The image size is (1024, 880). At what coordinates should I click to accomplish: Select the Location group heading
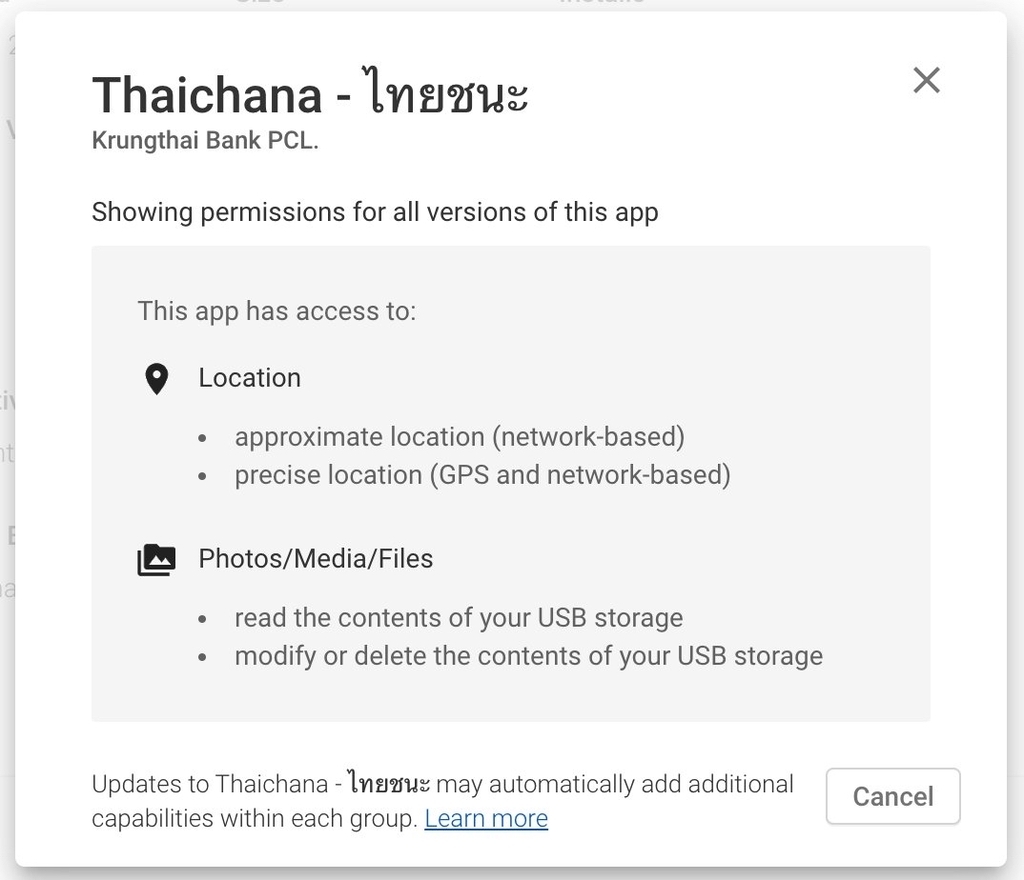(x=249, y=378)
